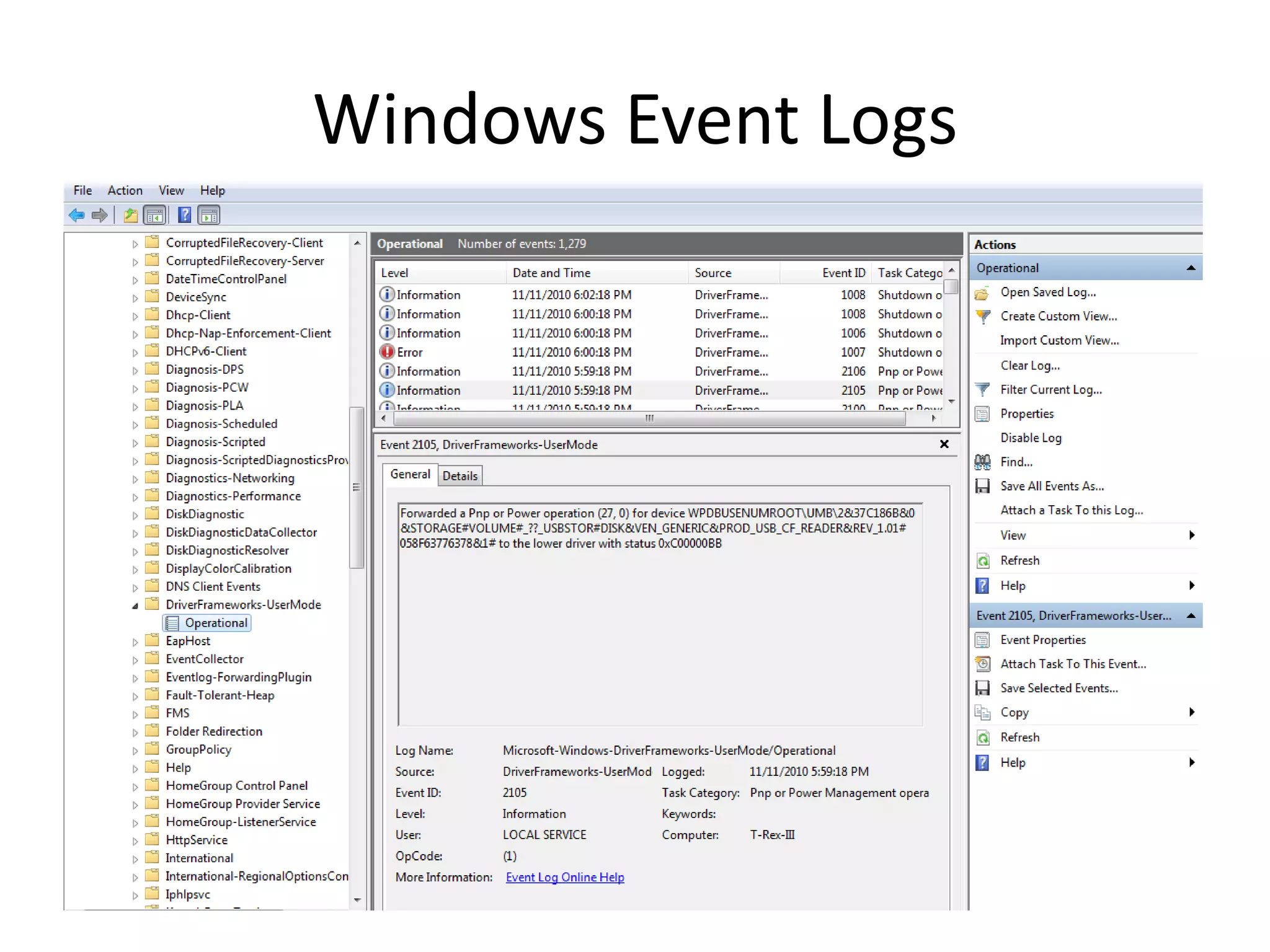
Task: Click the Open Saved Log folder icon
Action: (982, 293)
